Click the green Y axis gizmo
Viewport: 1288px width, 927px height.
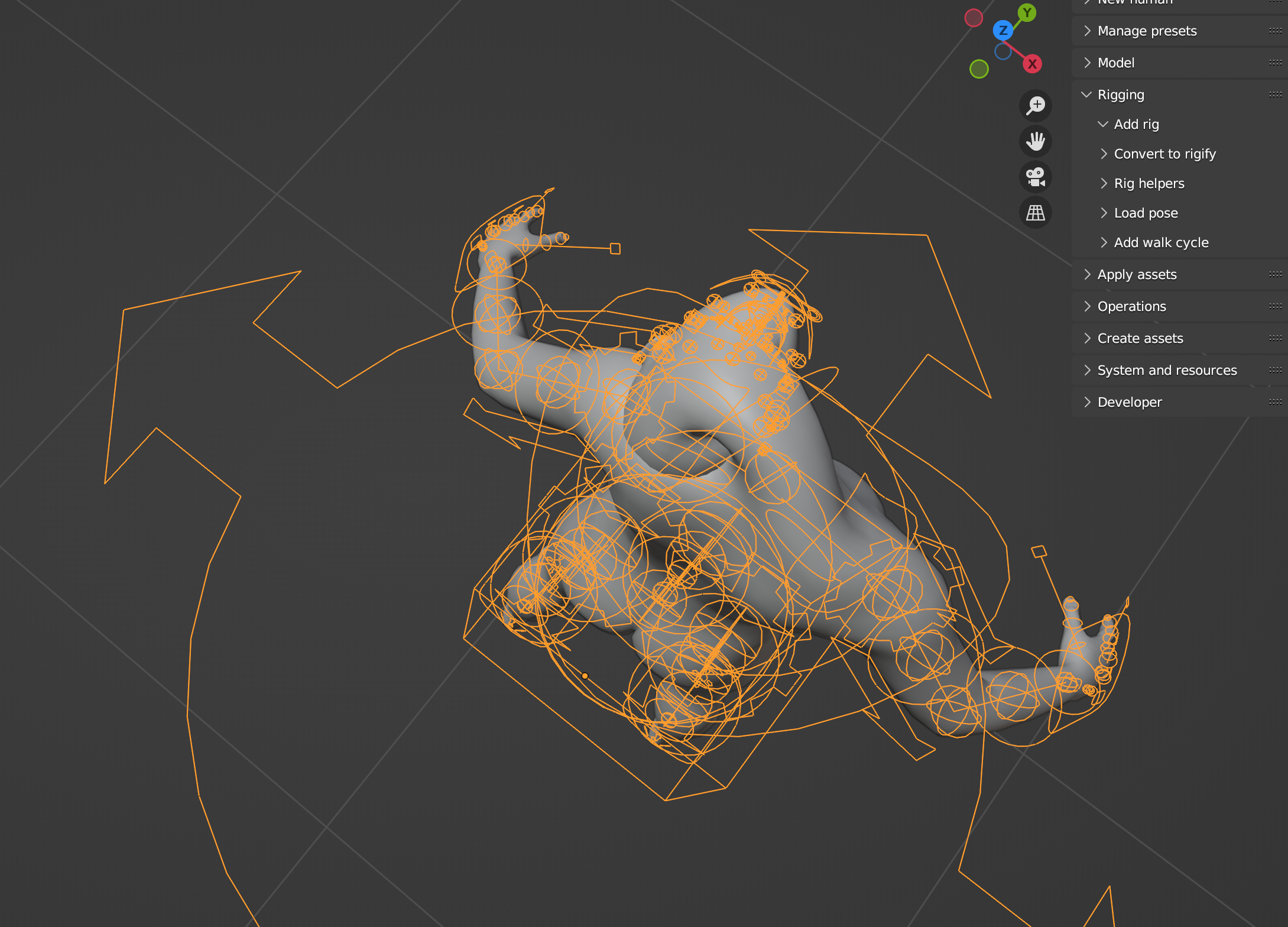click(x=1027, y=12)
